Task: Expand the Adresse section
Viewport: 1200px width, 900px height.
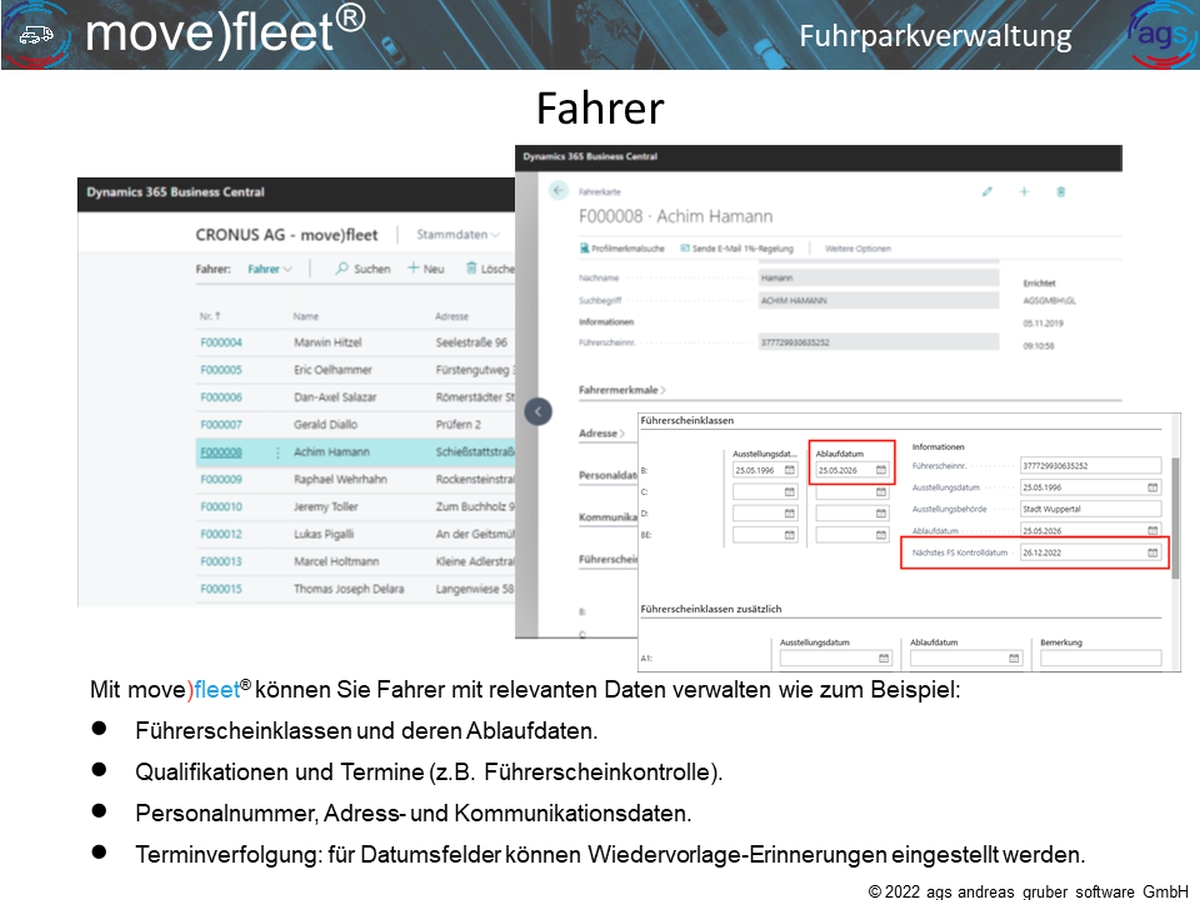Action: pyautogui.click(x=602, y=434)
